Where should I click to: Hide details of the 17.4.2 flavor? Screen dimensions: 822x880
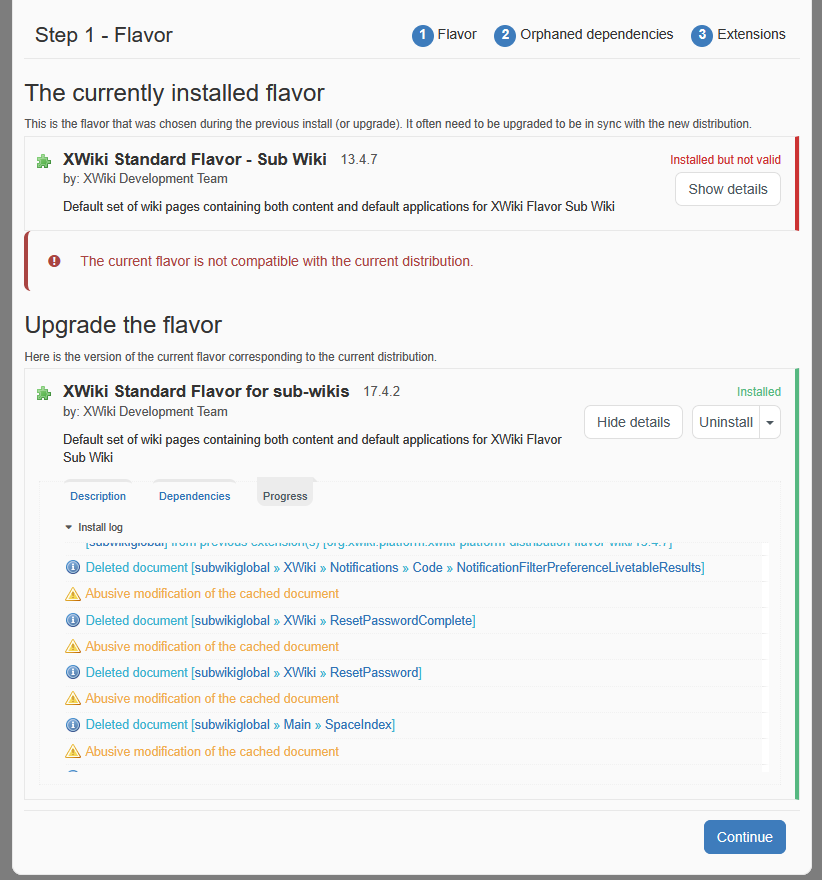(x=633, y=422)
